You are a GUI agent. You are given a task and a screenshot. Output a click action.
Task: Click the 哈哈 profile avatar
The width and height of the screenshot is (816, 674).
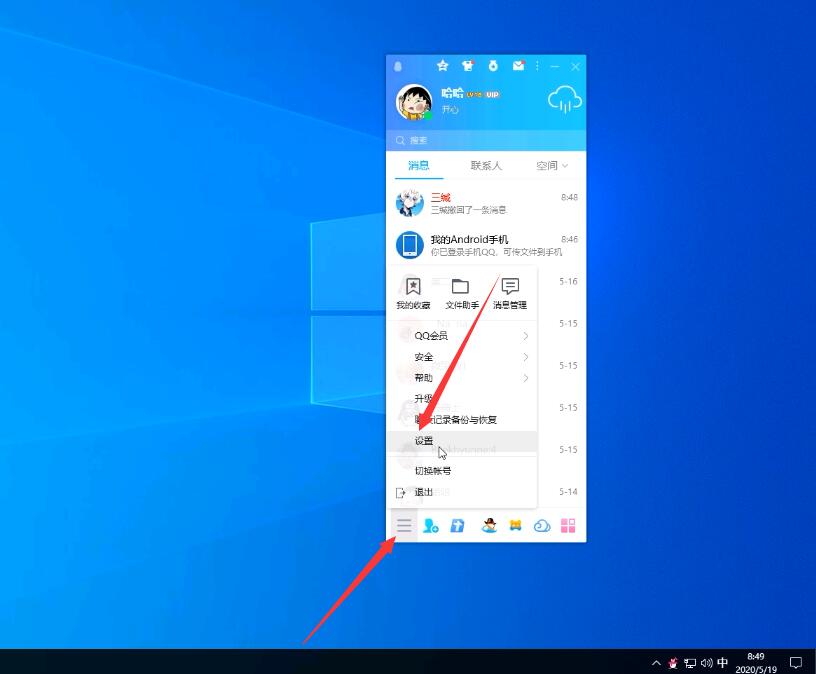[414, 102]
